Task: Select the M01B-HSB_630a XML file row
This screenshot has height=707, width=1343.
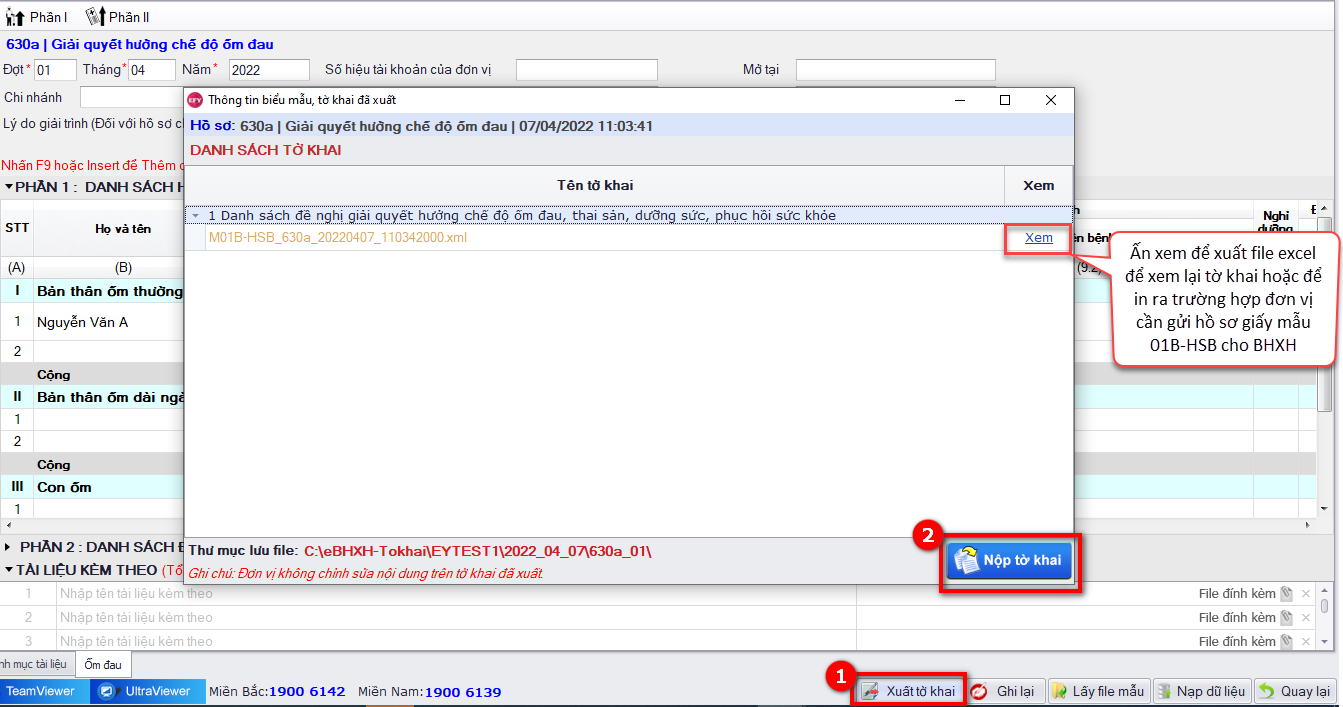Action: pos(604,238)
